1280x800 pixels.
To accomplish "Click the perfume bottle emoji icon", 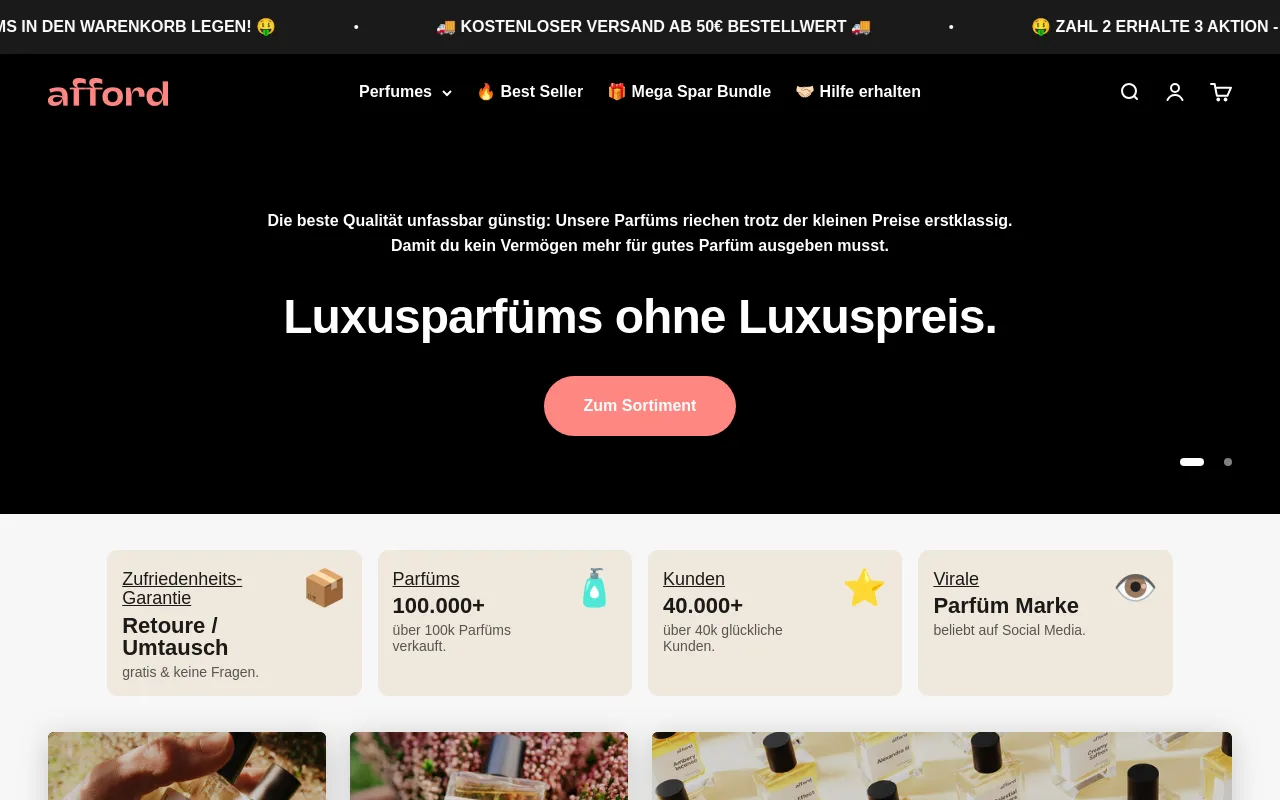I will (594, 588).
